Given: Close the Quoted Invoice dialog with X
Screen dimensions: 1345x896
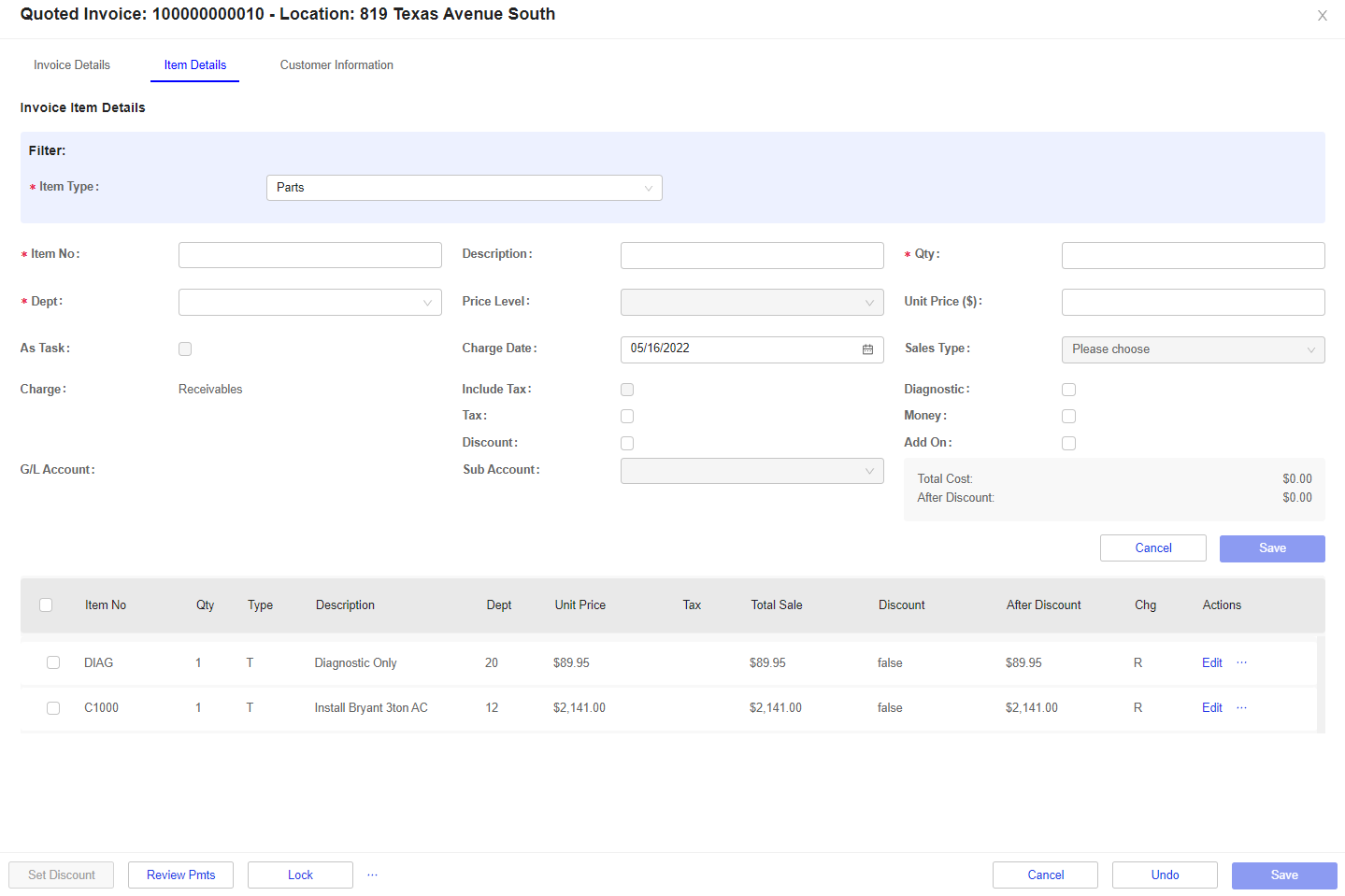Looking at the screenshot, I should click(x=1322, y=16).
